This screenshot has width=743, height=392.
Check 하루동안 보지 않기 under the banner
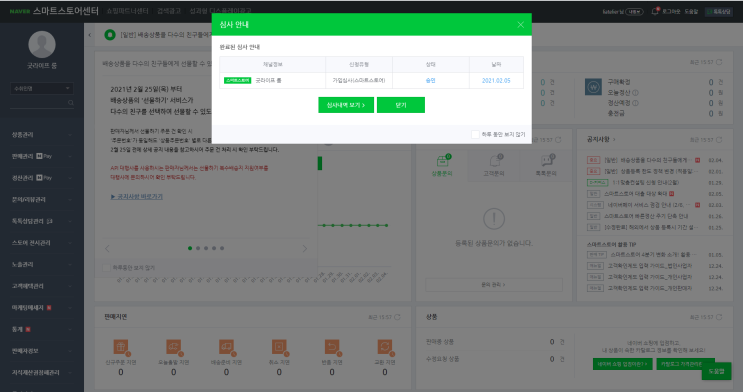pos(107,268)
